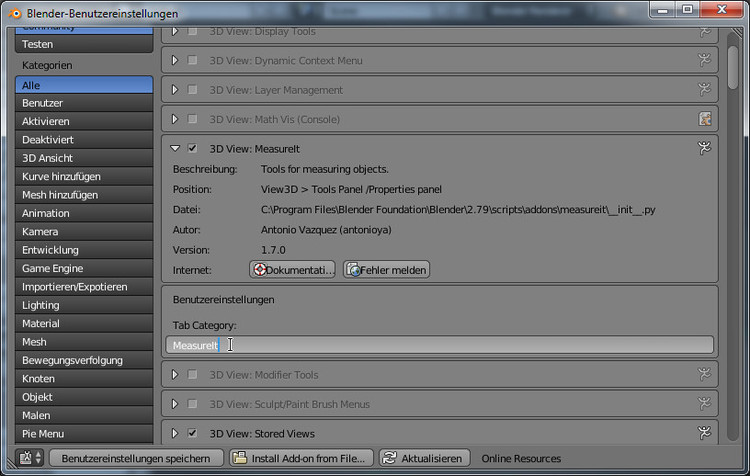The image size is (750, 476).
Task: Click the Blender logo in the title bar
Action: (x=15, y=13)
